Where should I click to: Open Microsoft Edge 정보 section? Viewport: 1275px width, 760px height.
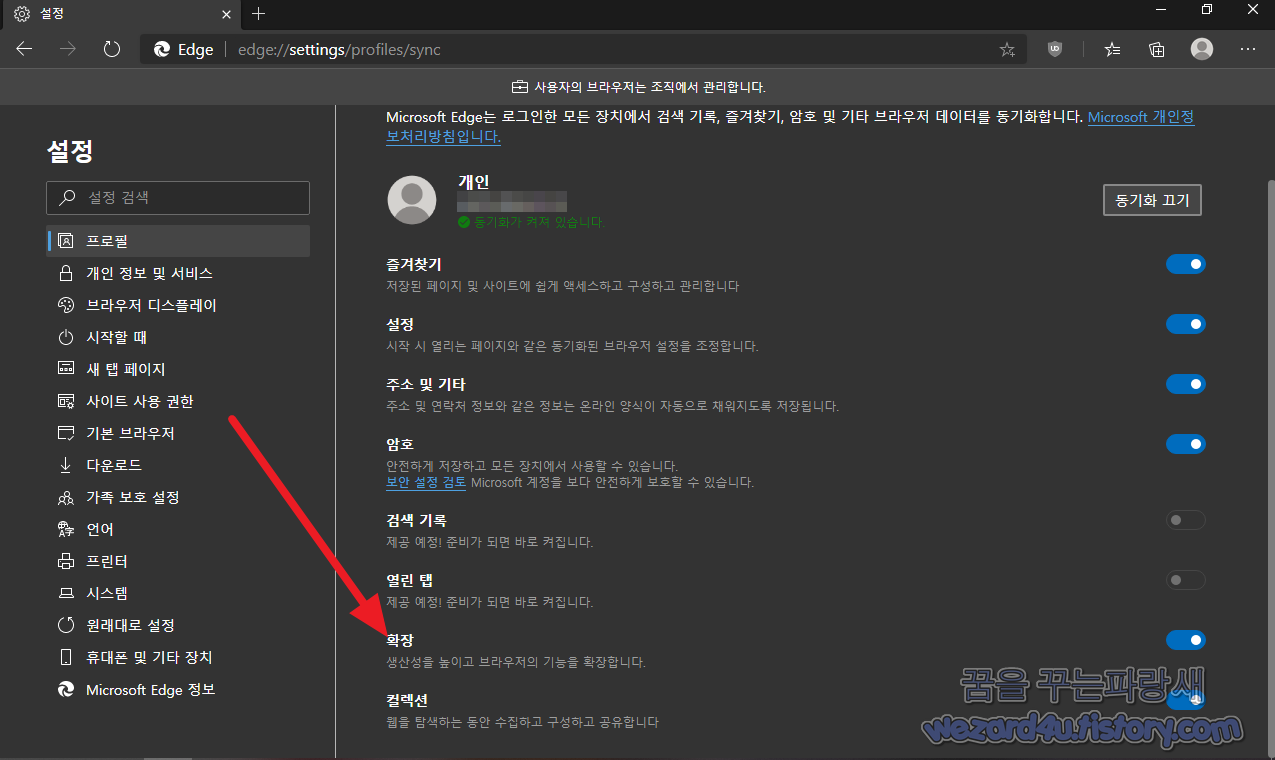[178, 689]
